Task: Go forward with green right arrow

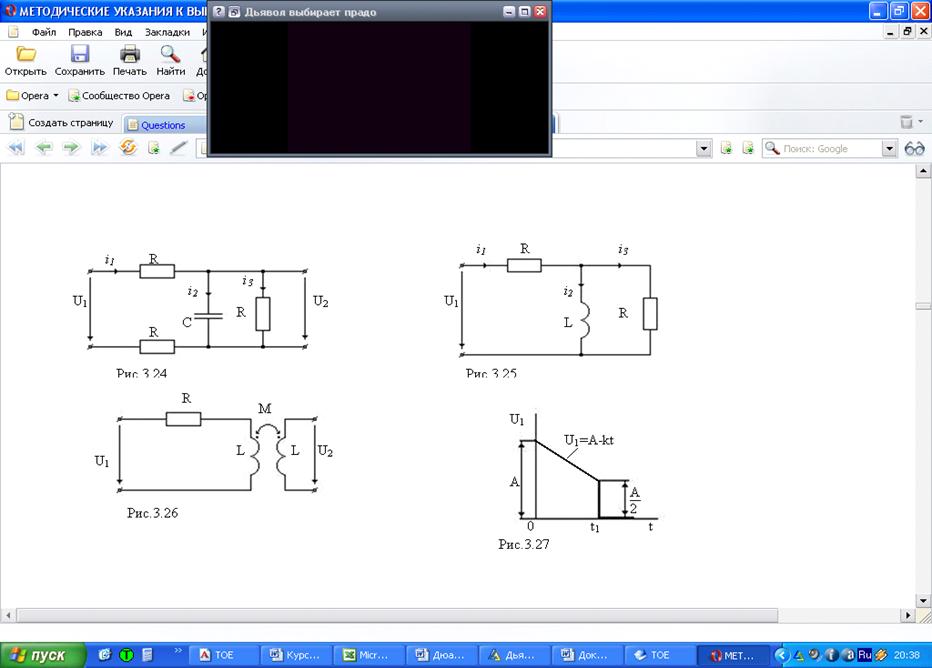Action: click(x=71, y=148)
